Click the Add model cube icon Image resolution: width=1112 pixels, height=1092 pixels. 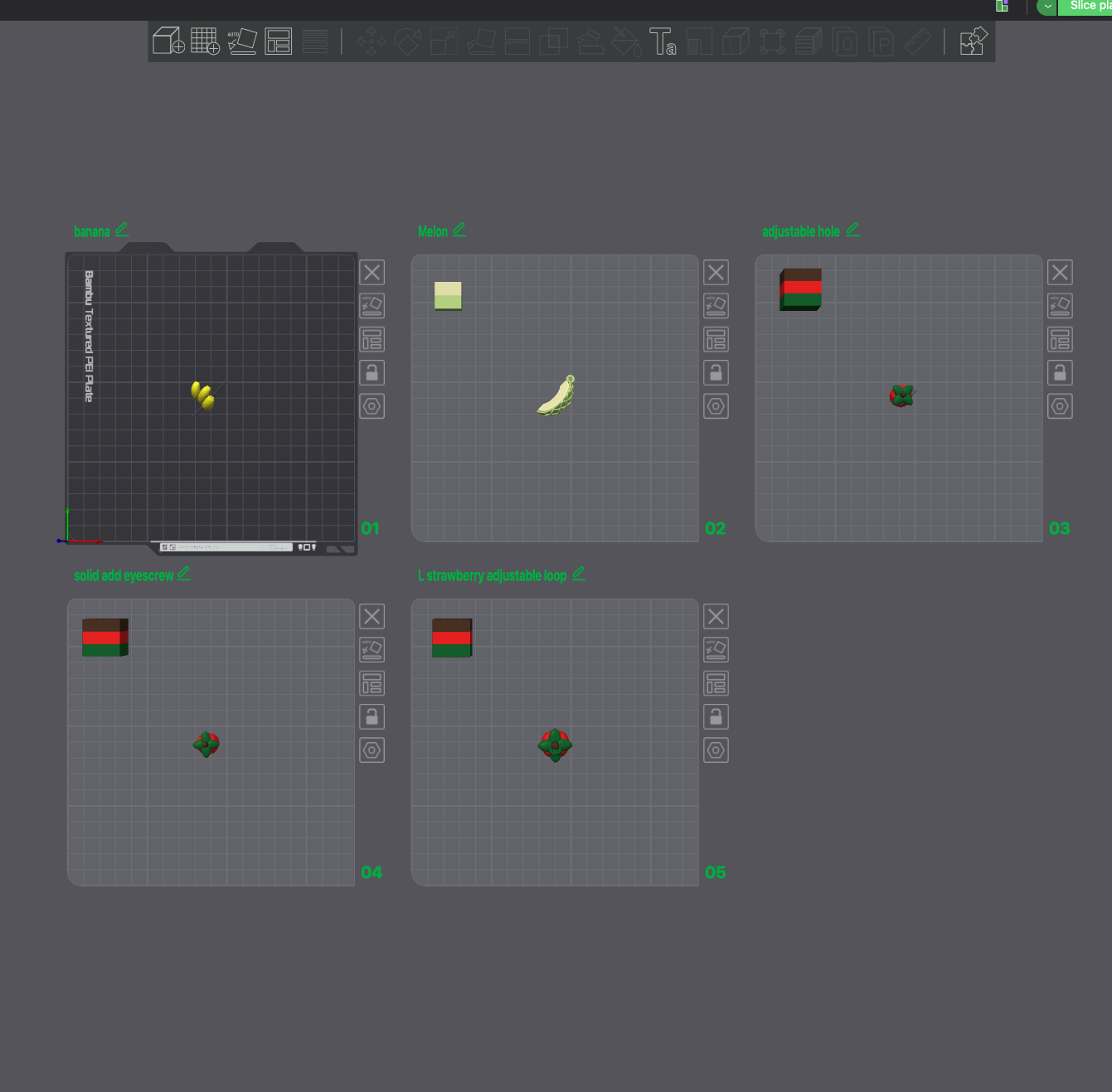[168, 41]
